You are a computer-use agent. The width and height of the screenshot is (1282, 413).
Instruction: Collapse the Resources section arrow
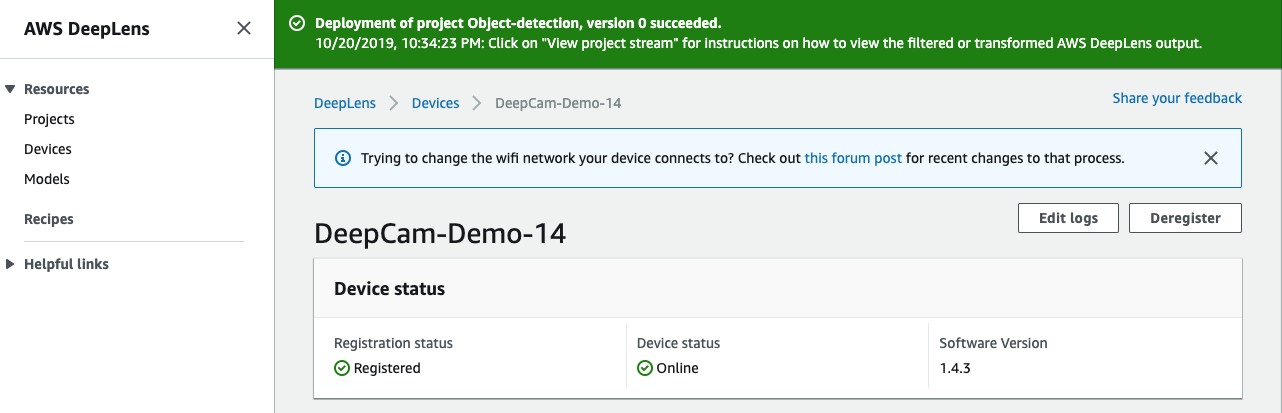(x=10, y=89)
